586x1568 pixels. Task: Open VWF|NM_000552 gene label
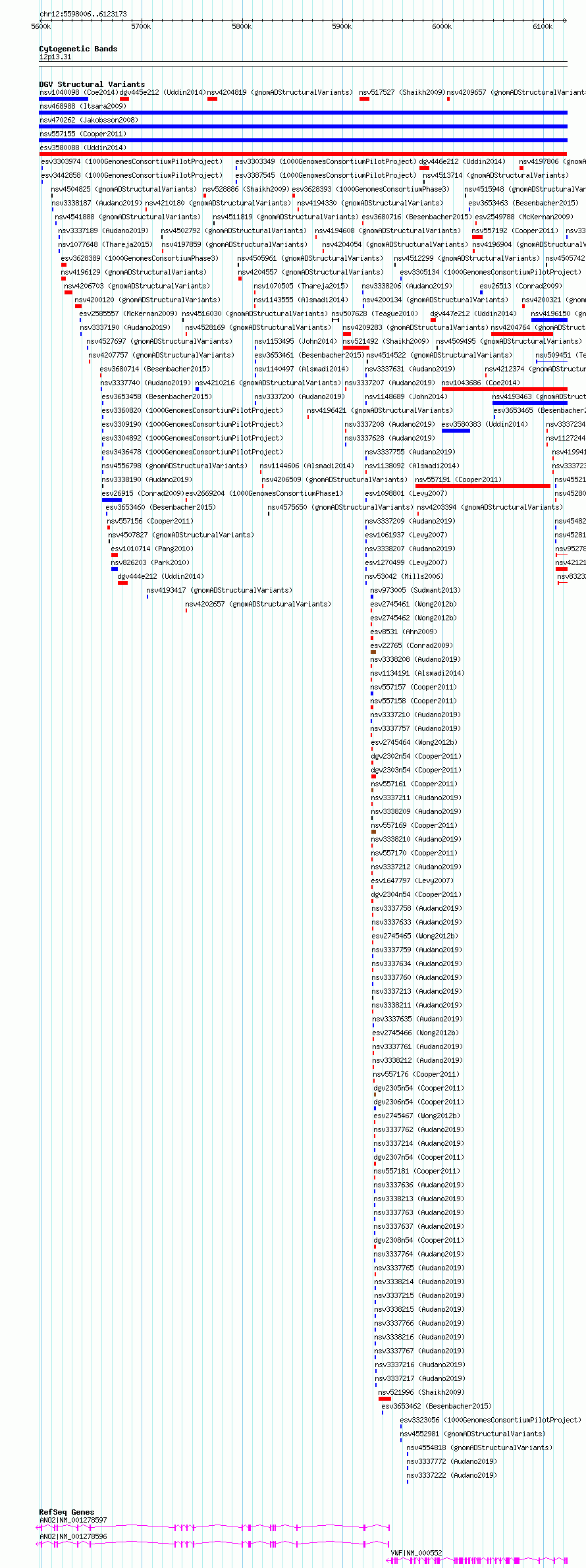416,1552
